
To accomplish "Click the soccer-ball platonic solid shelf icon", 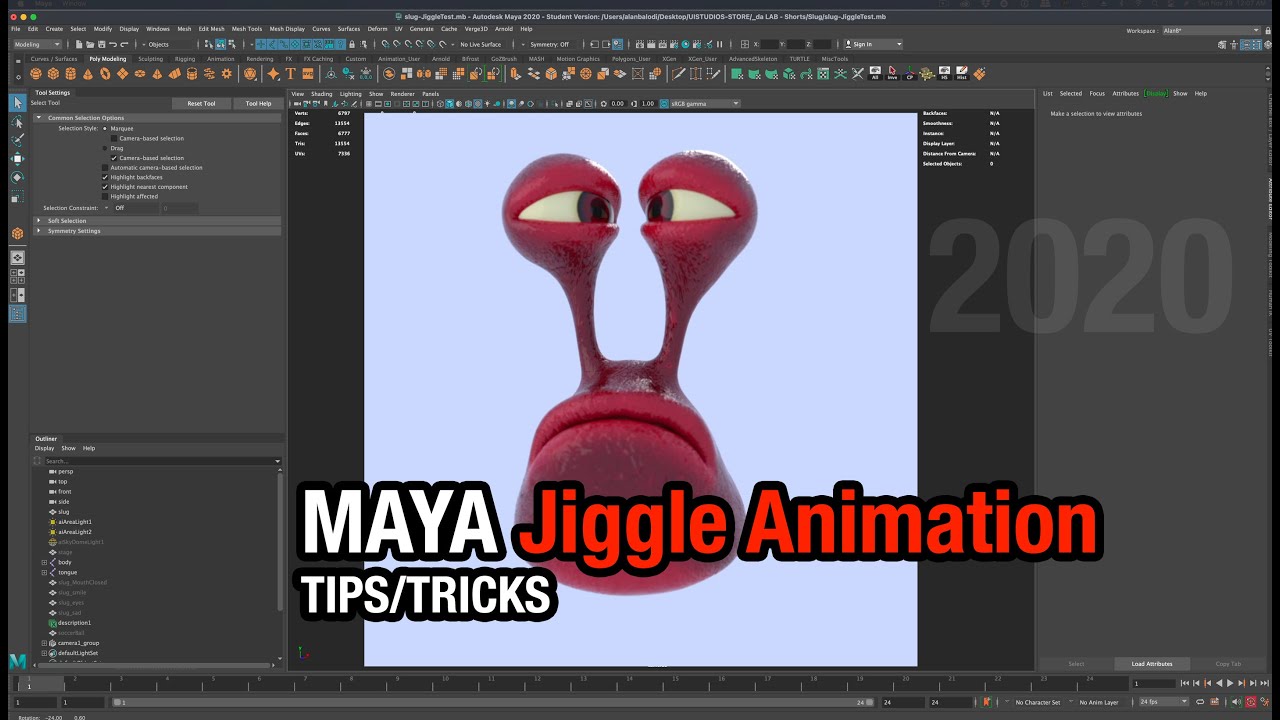I will [249, 73].
